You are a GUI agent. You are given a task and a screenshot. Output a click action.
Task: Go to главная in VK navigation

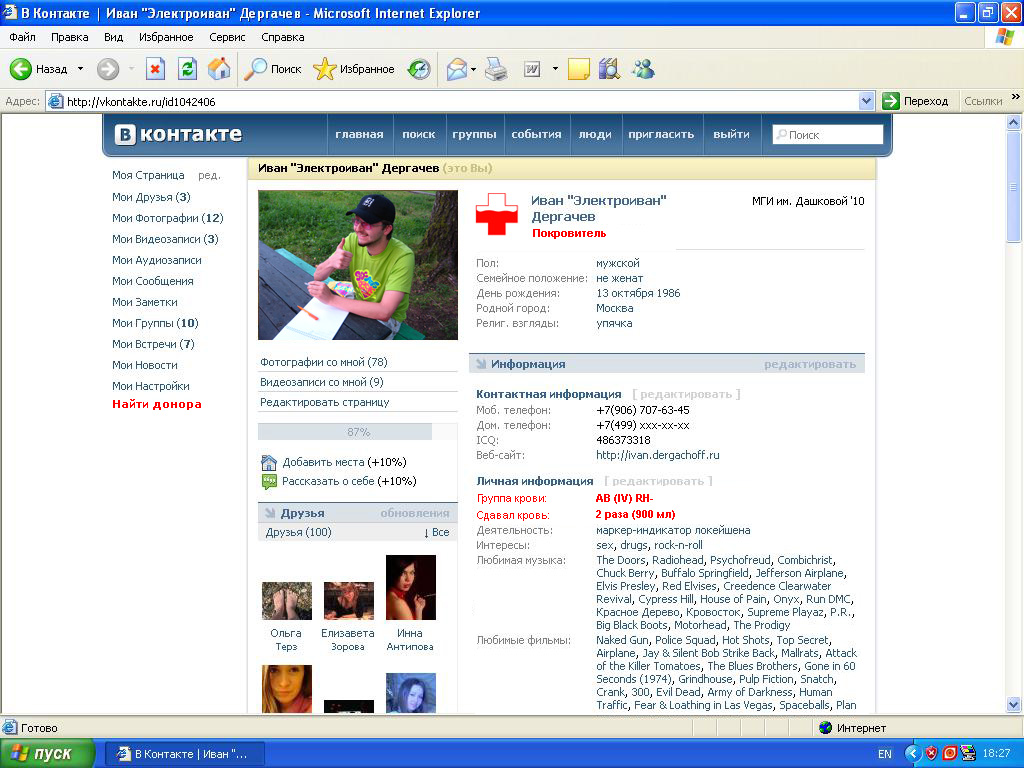coord(359,134)
